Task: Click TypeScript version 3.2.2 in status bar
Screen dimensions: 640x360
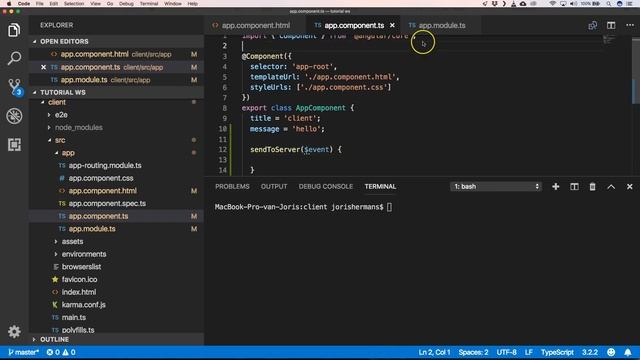Action: [x=590, y=352]
